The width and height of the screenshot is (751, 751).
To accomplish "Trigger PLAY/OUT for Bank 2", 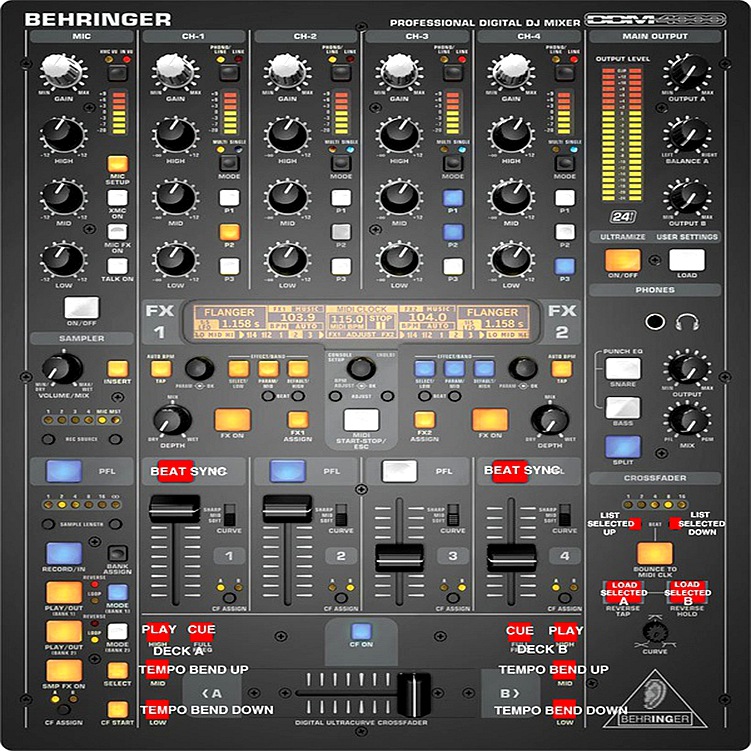I will coord(64,632).
